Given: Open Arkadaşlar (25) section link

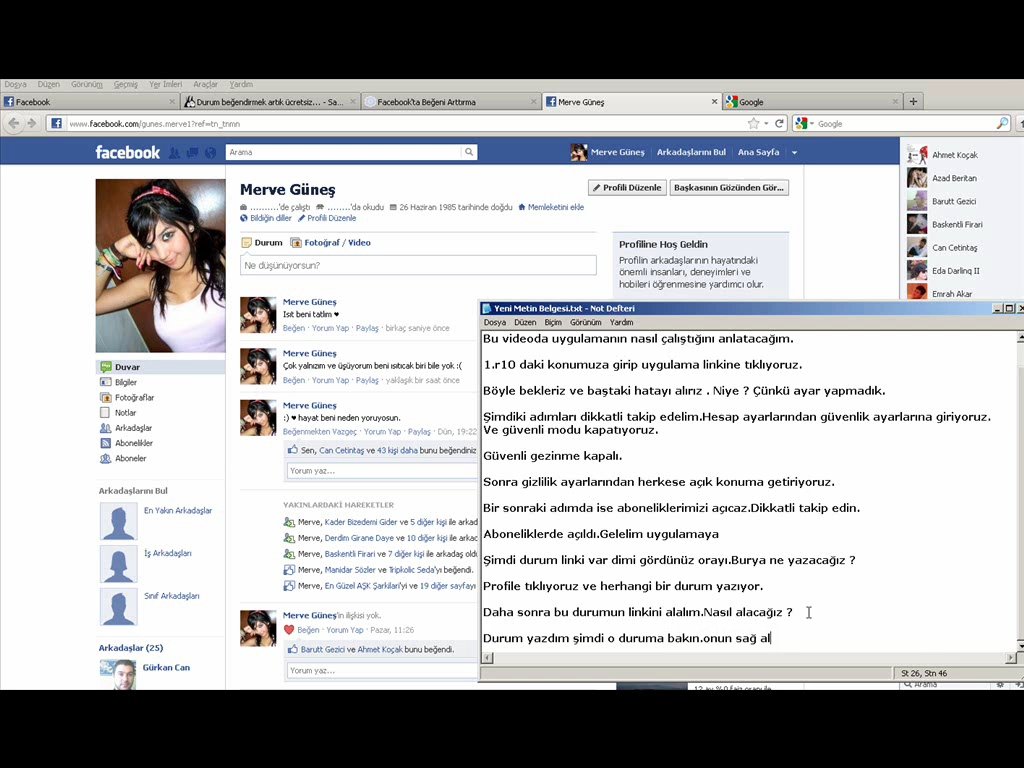Looking at the screenshot, I should coord(131,648).
